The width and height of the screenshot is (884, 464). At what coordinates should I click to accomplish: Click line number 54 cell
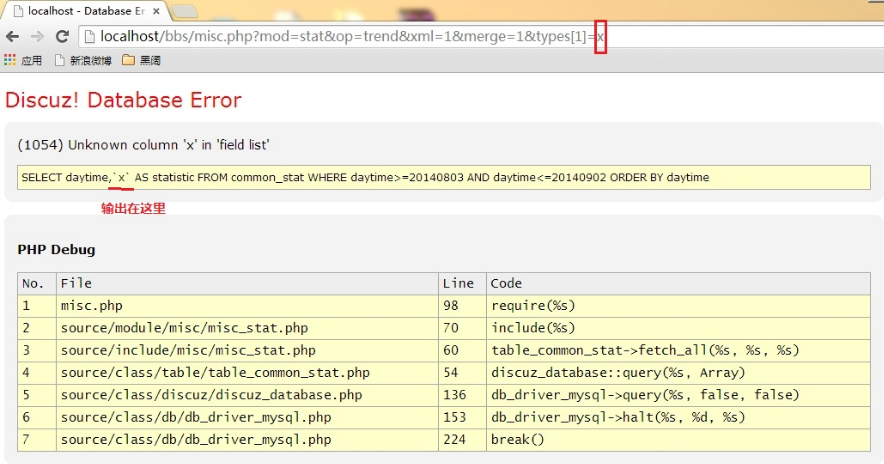[x=462, y=373]
